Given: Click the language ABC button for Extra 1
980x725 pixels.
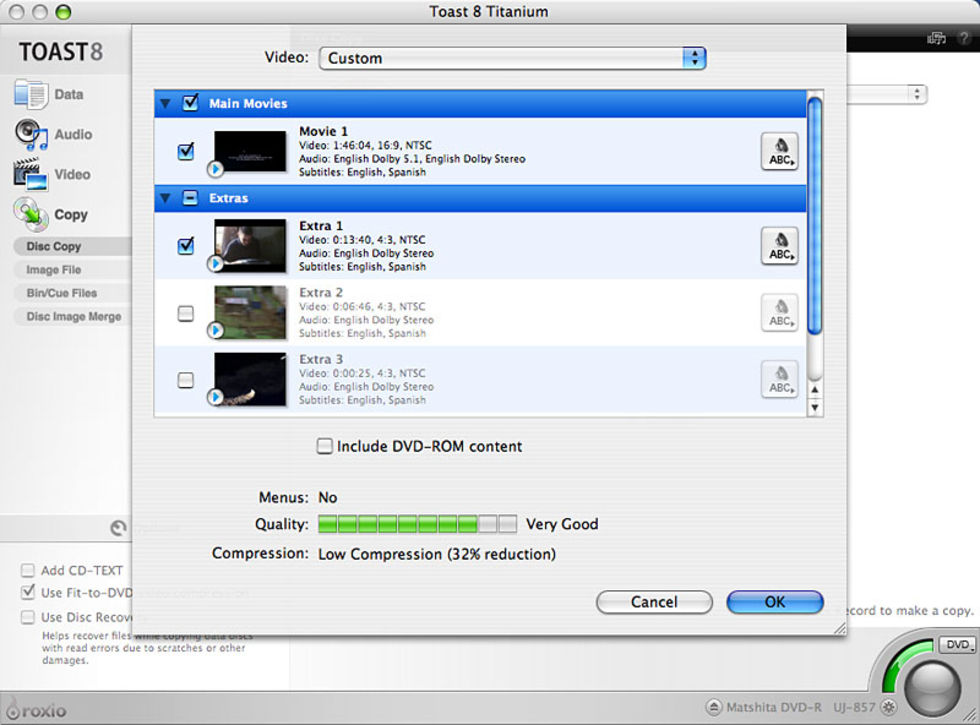Looking at the screenshot, I should [x=779, y=246].
